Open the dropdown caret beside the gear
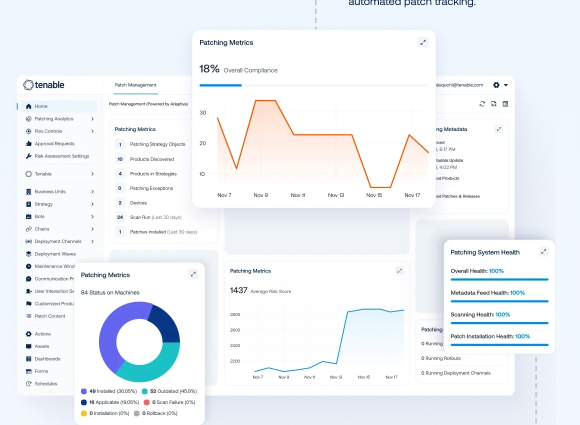580x425 pixels. tap(506, 85)
